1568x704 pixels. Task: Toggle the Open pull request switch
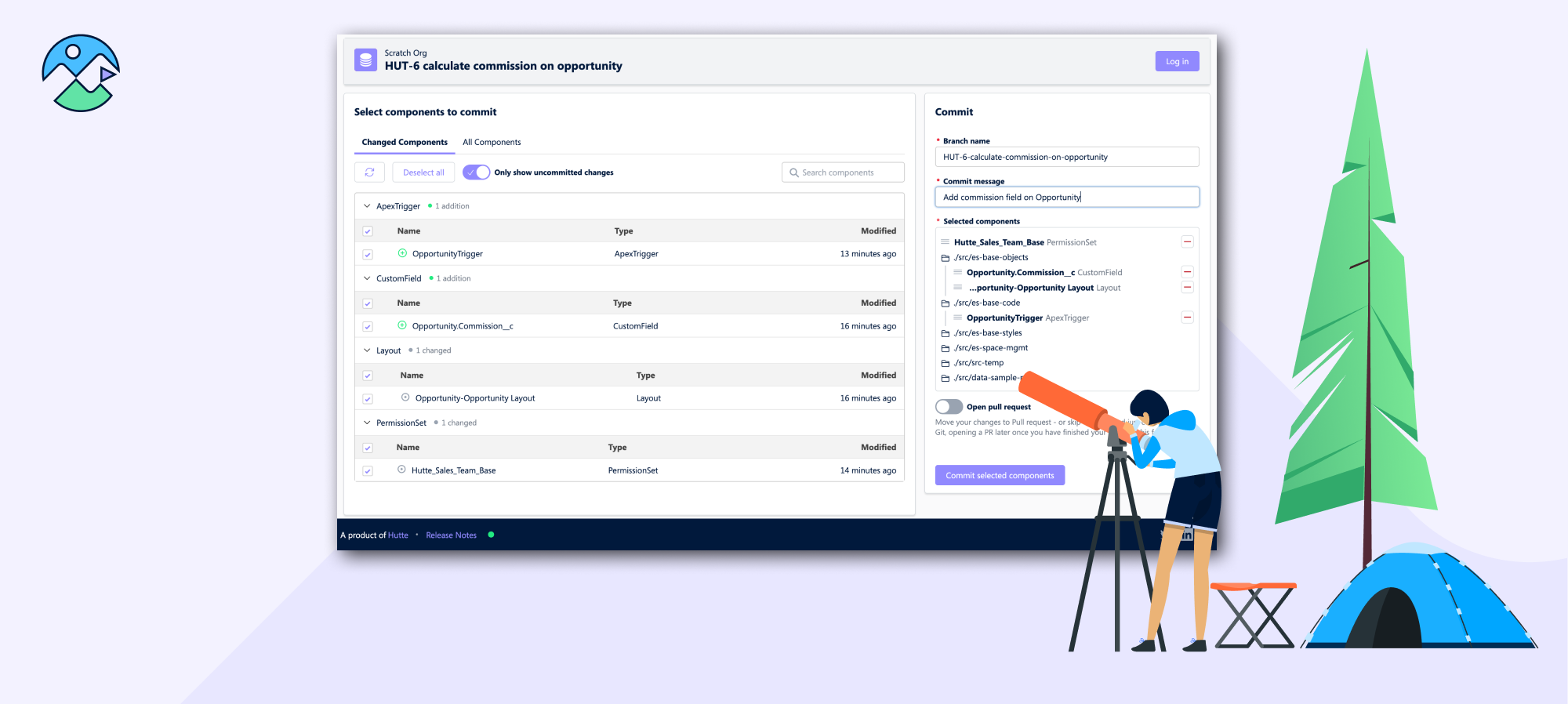949,407
